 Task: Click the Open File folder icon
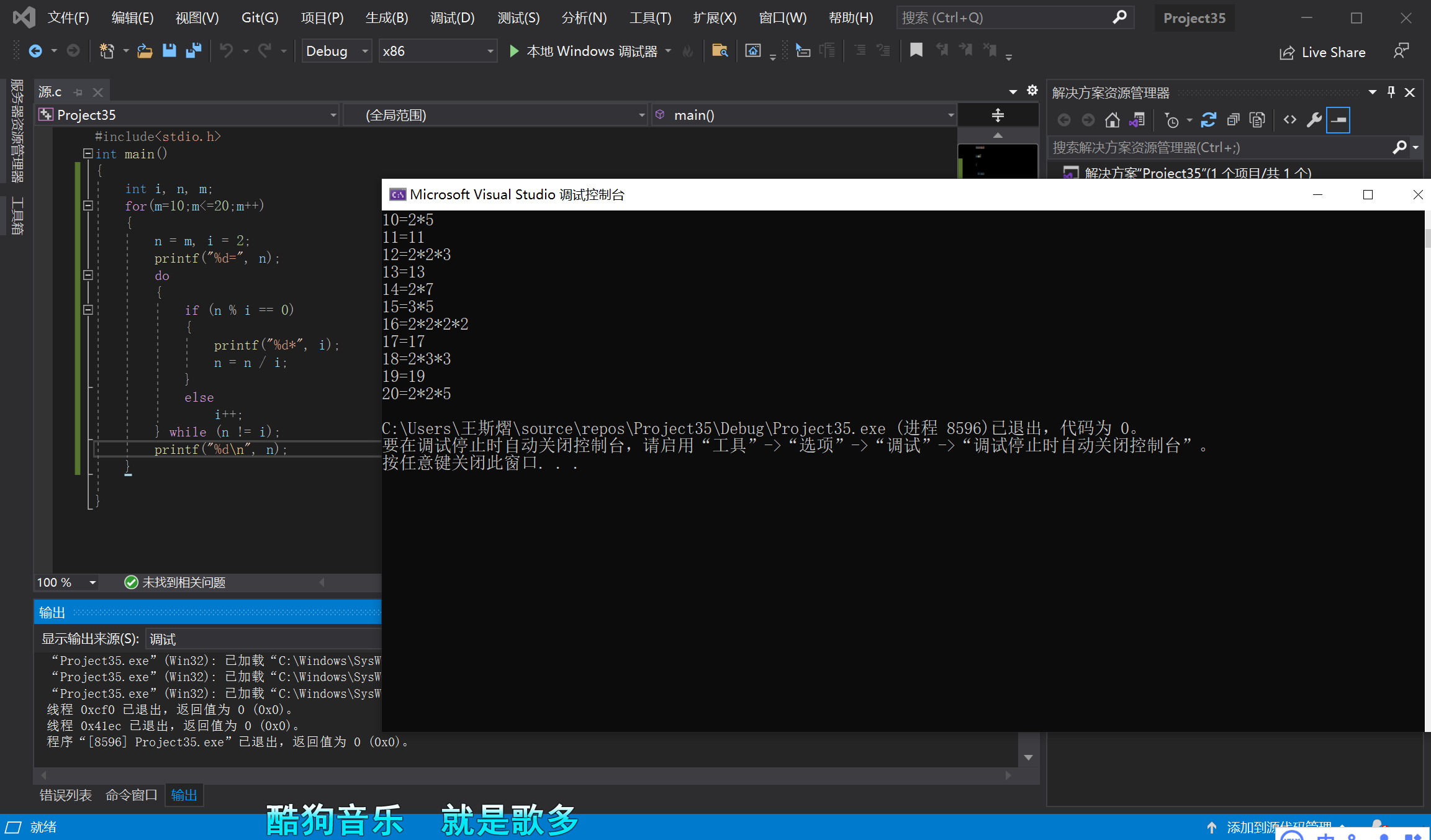click(145, 51)
